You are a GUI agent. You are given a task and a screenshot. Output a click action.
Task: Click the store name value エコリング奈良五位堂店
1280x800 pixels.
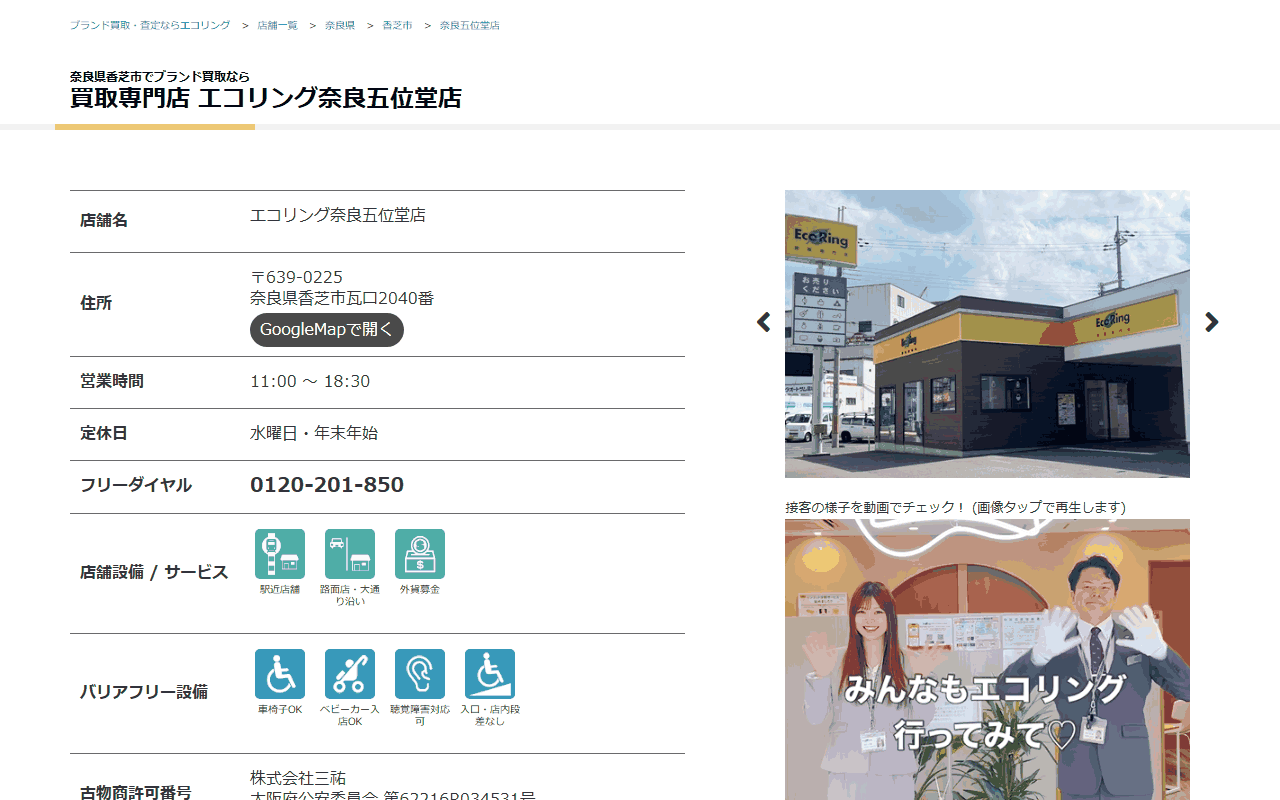[x=338, y=215]
